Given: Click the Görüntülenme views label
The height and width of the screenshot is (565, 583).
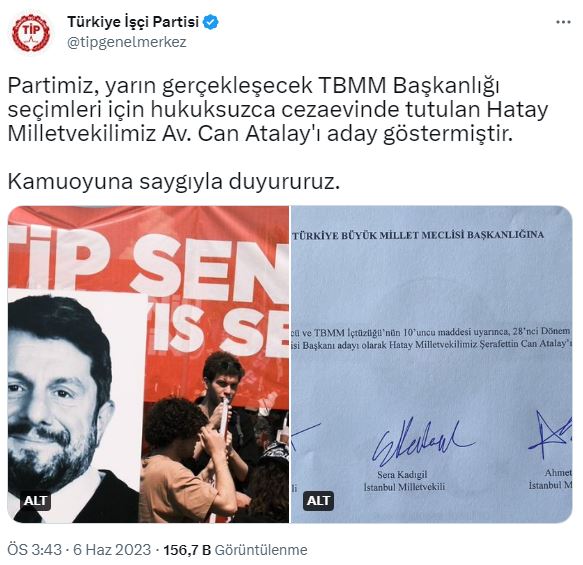Looking at the screenshot, I should click(x=261, y=550).
